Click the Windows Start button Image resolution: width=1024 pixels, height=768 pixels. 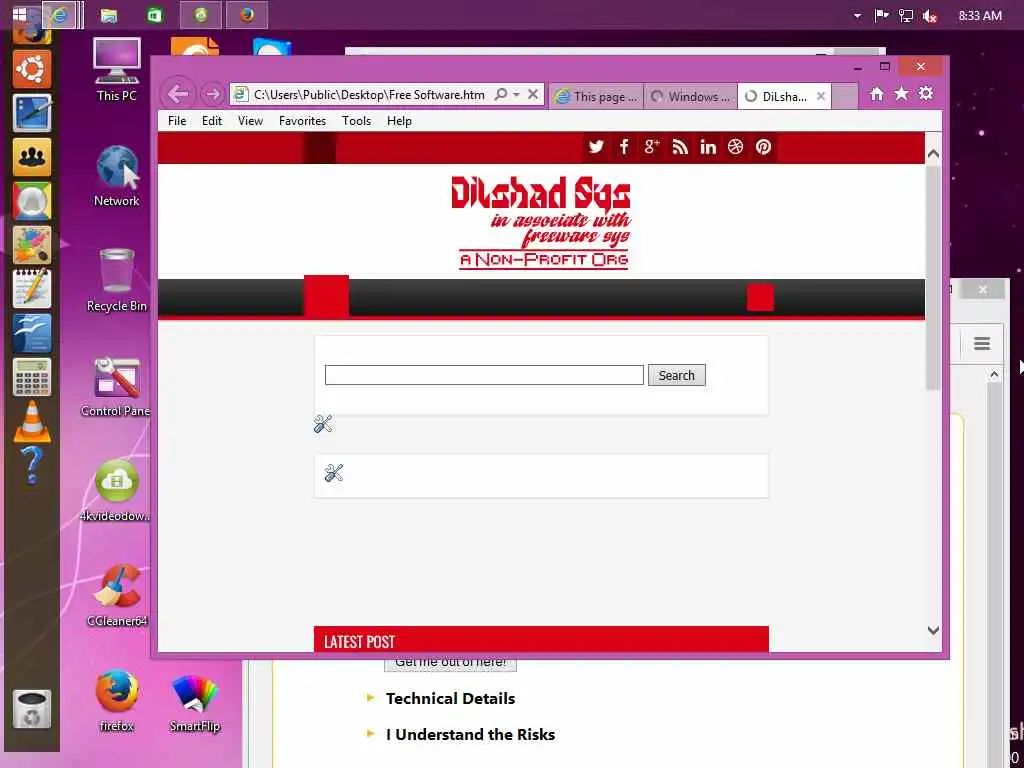(x=20, y=14)
